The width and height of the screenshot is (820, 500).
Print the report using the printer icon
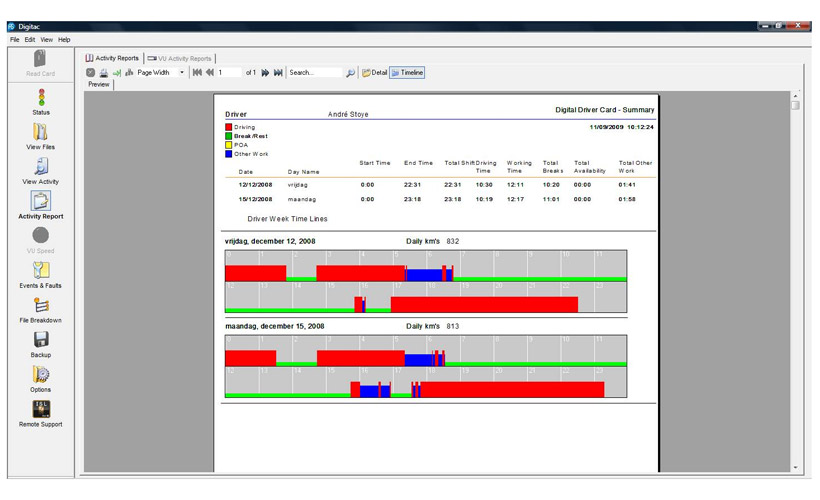(x=103, y=73)
